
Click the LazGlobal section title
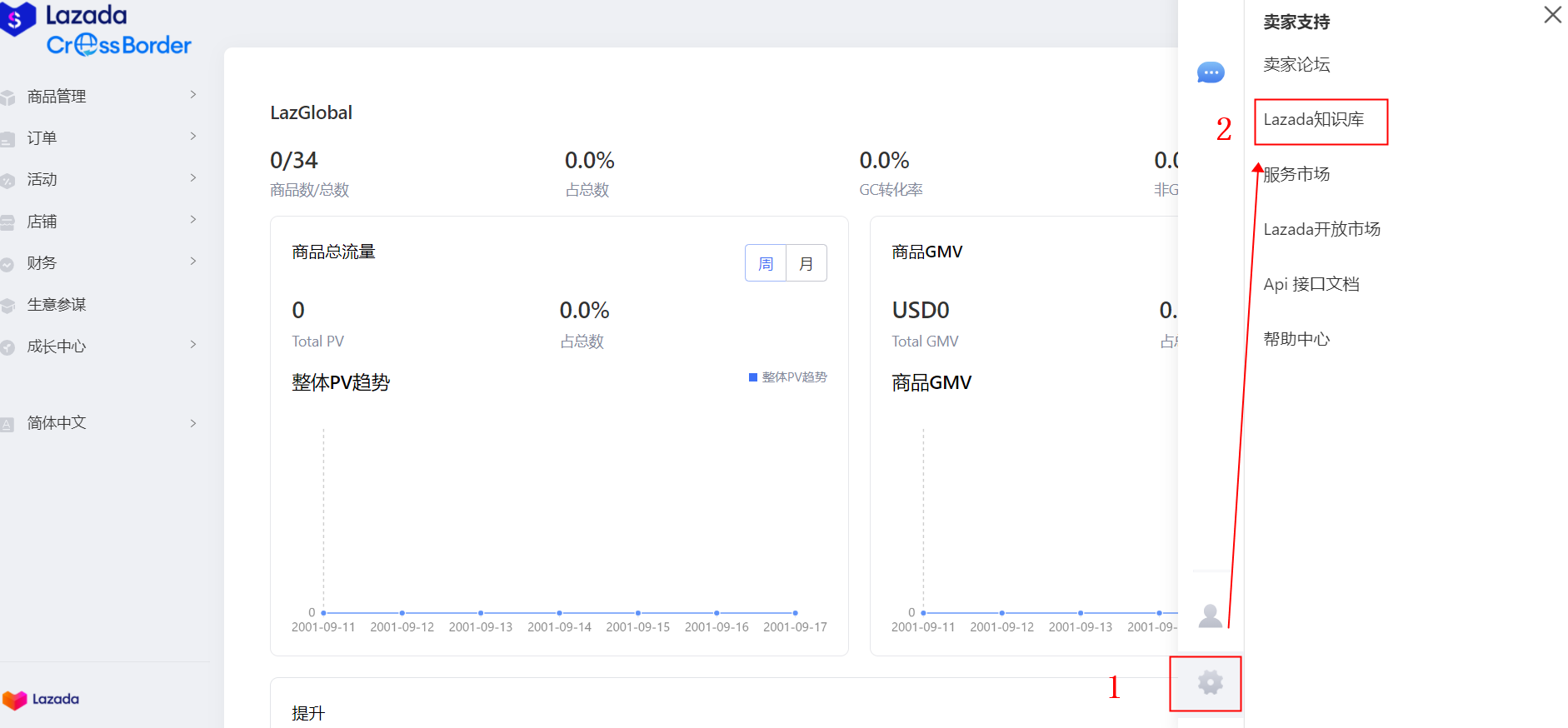tap(311, 112)
